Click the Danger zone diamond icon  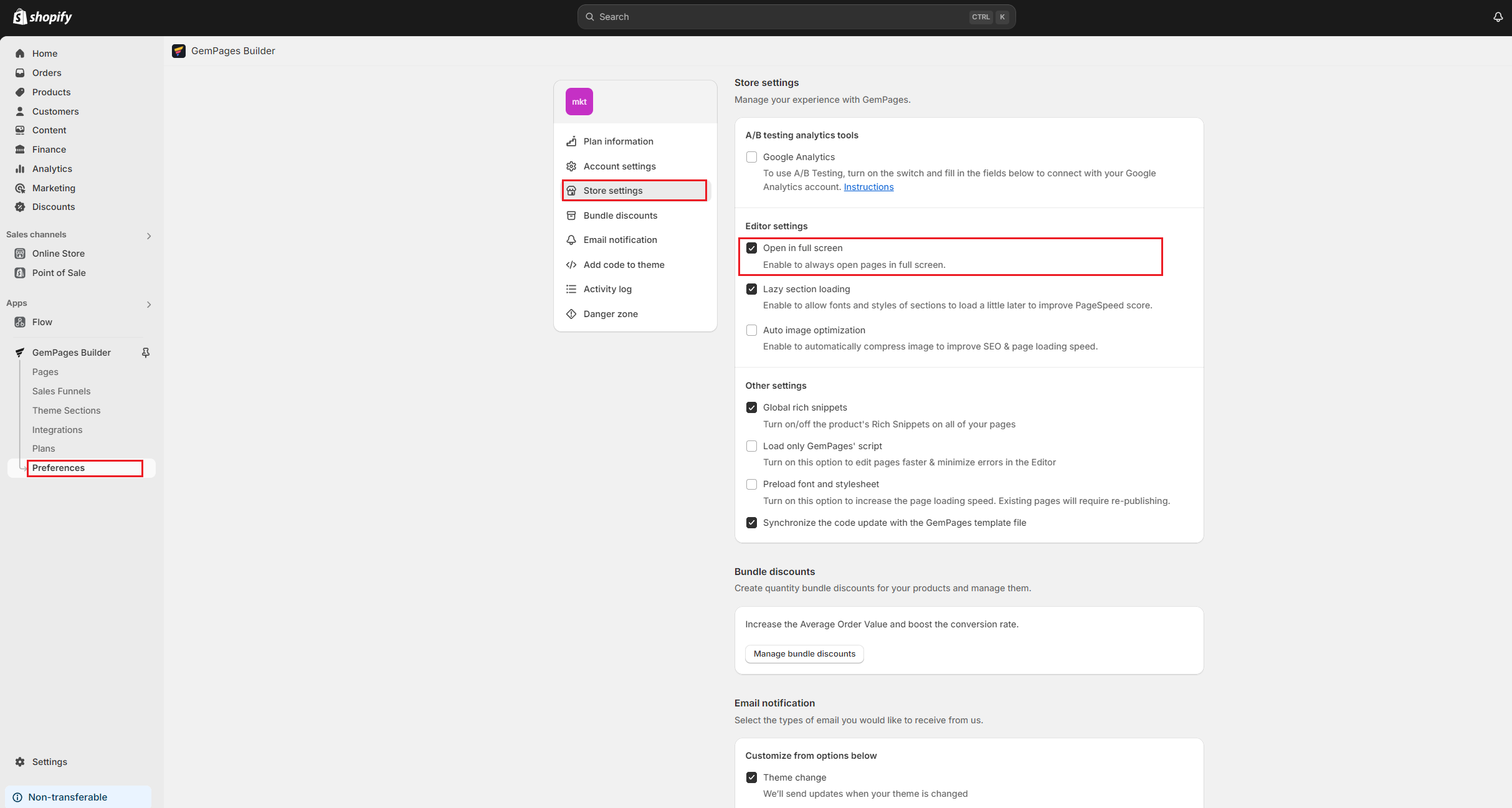pos(571,314)
